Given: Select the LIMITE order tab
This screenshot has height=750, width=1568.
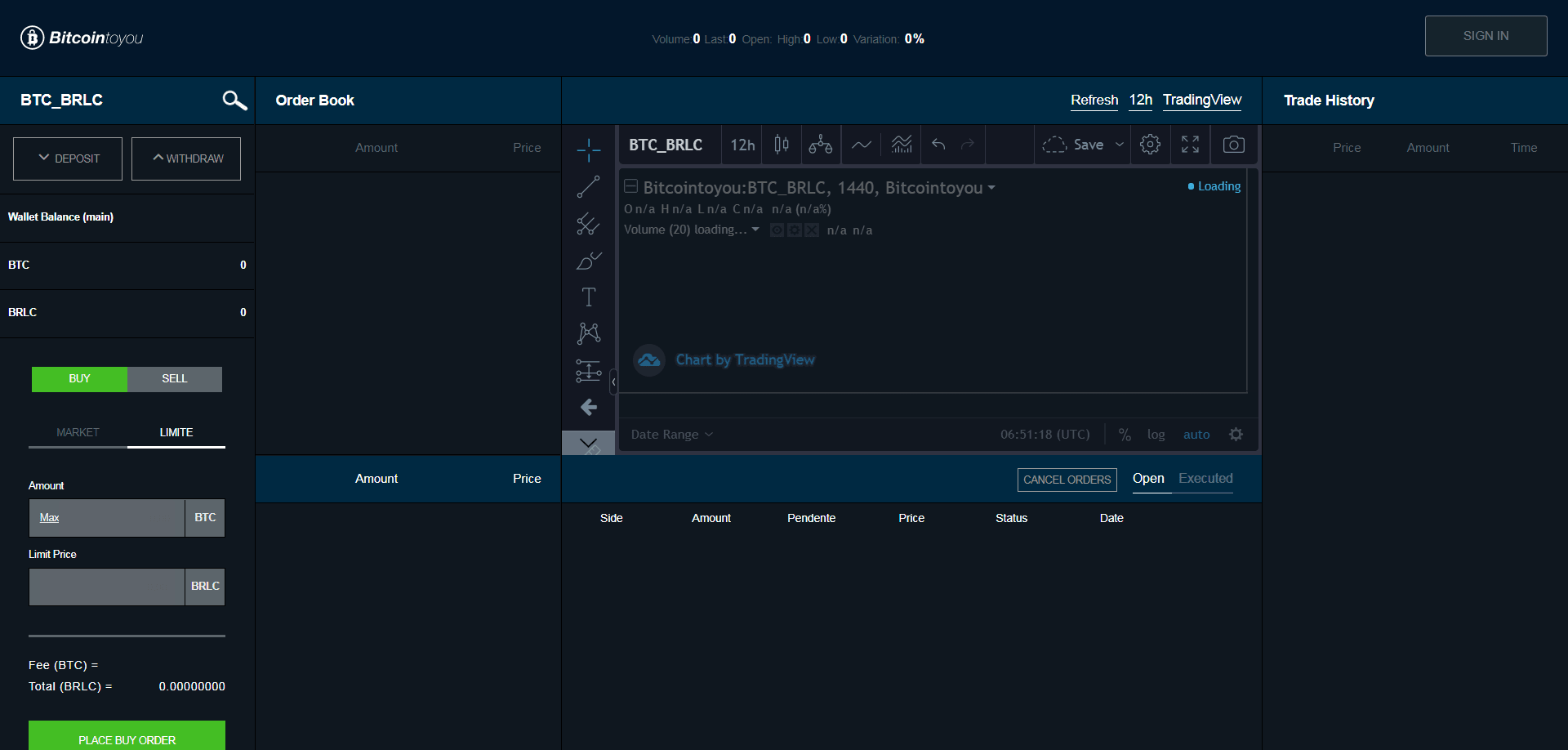Looking at the screenshot, I should 176,433.
